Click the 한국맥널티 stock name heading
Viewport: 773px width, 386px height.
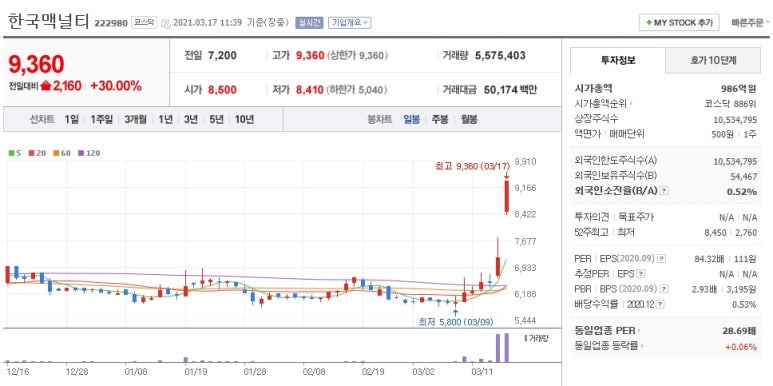click(48, 22)
